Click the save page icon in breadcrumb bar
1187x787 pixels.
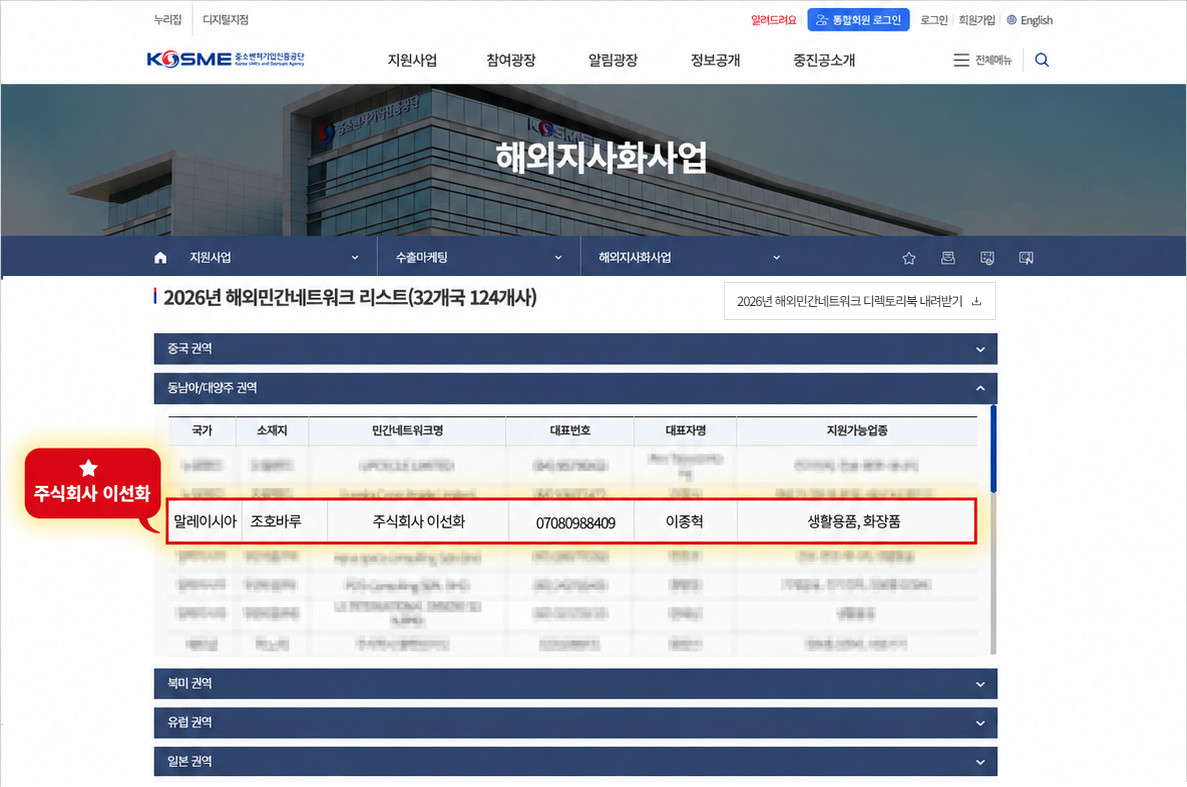pos(987,258)
